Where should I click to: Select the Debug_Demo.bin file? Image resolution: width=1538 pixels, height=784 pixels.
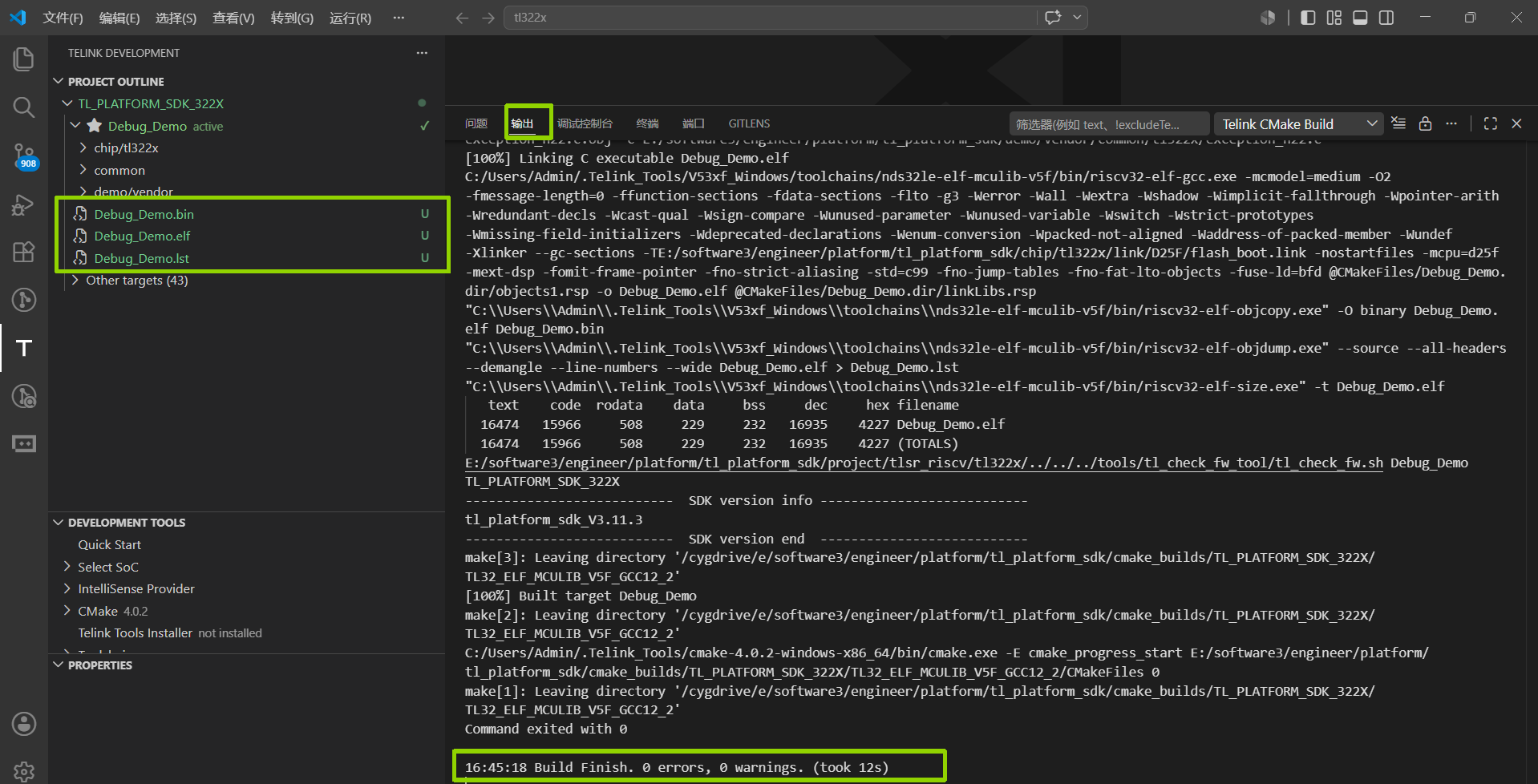tap(144, 214)
